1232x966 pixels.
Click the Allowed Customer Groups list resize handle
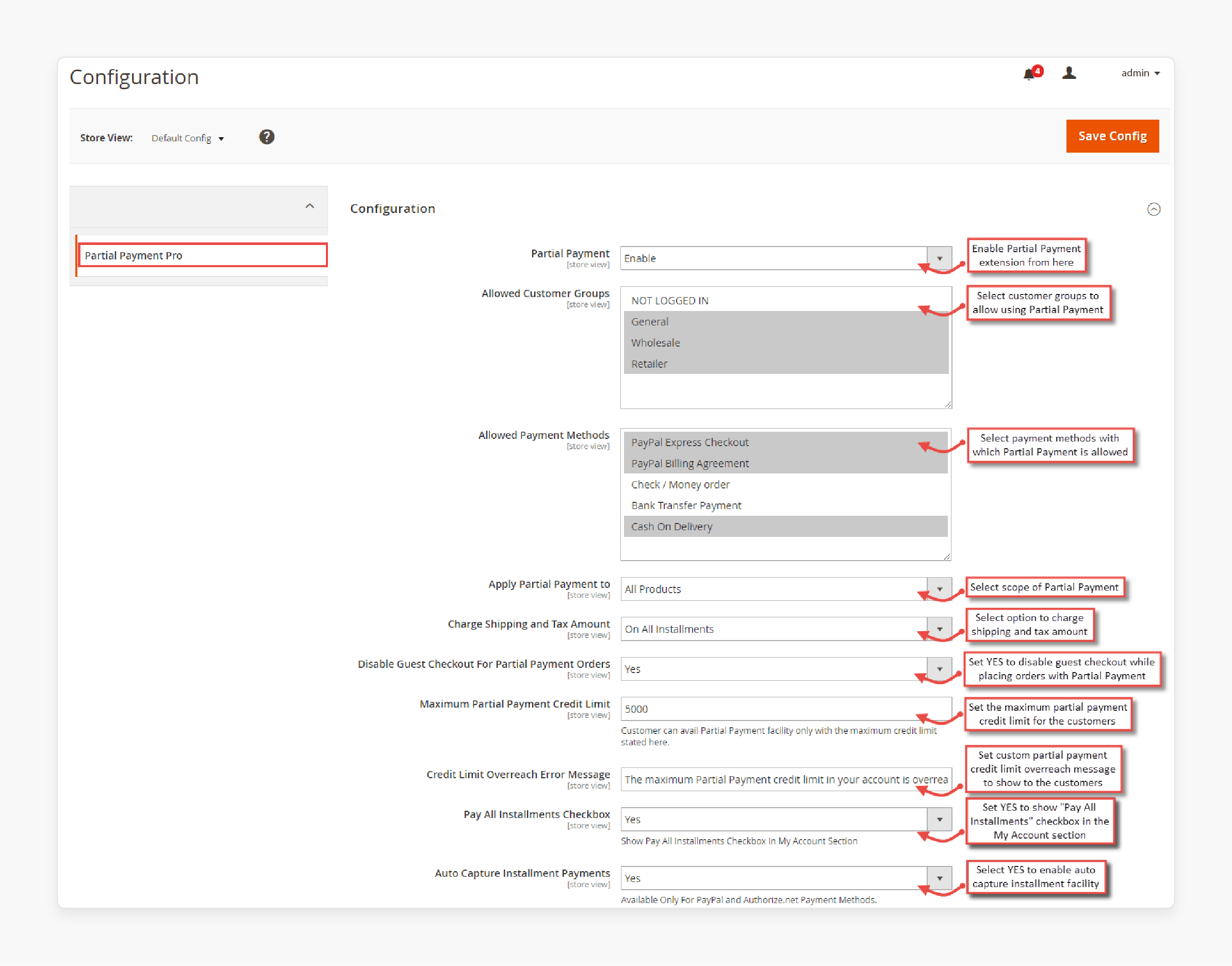948,404
